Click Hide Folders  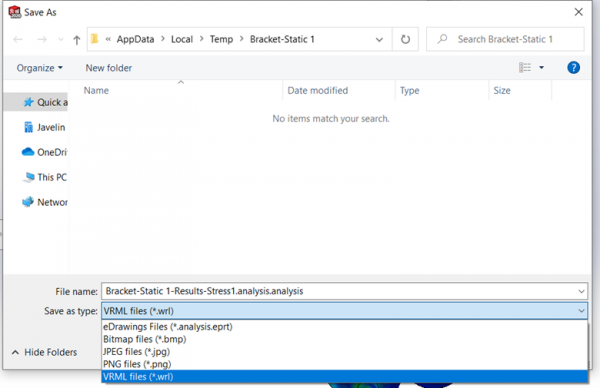[x=44, y=352]
